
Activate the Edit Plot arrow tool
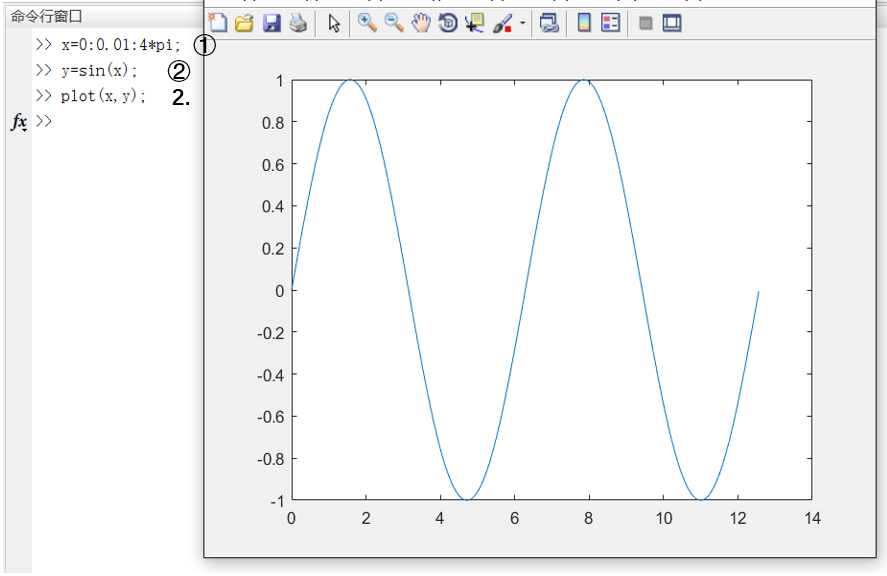click(x=334, y=23)
